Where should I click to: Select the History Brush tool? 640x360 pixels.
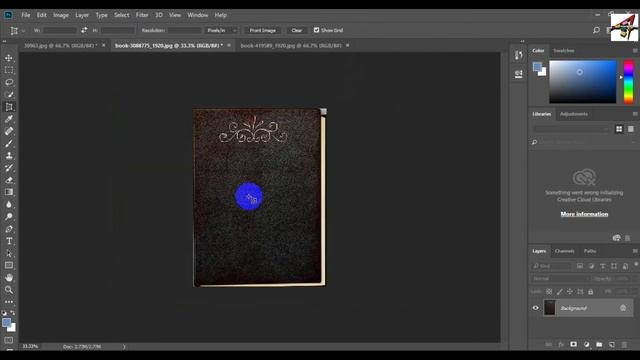(9, 168)
